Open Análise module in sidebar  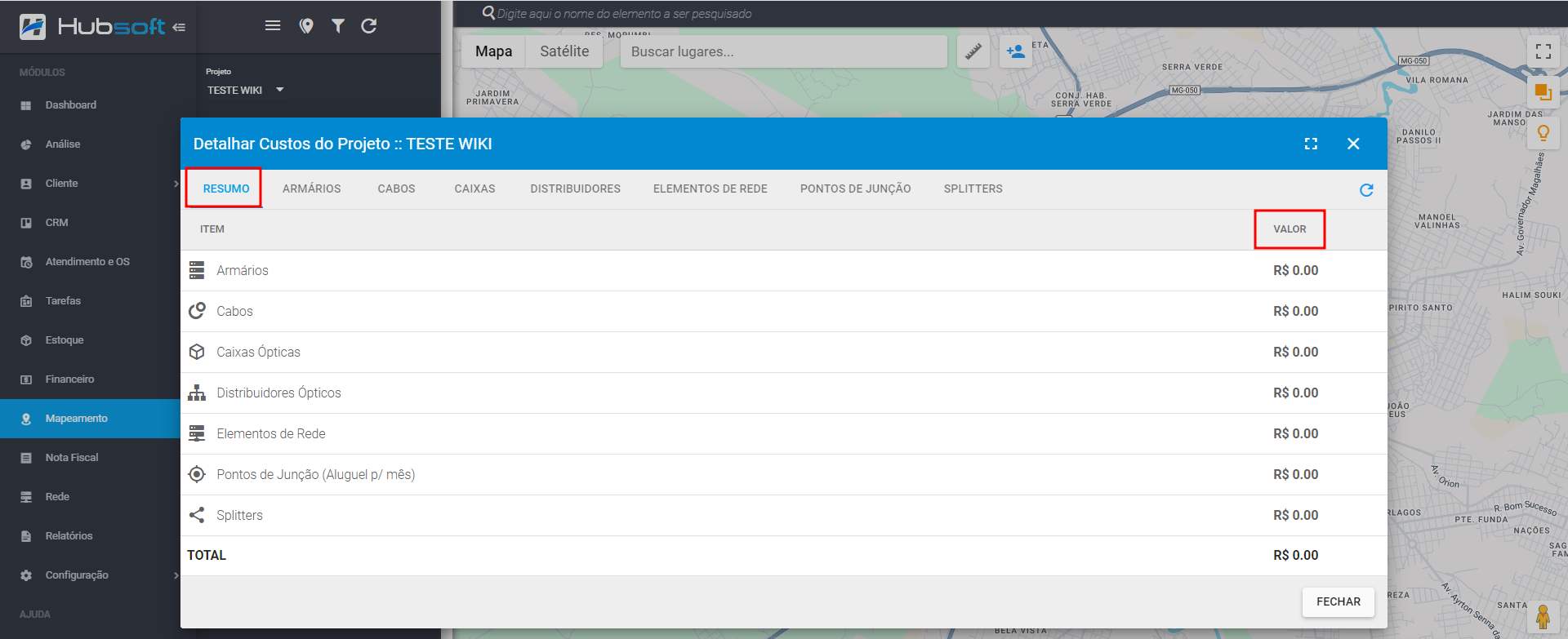coord(90,144)
